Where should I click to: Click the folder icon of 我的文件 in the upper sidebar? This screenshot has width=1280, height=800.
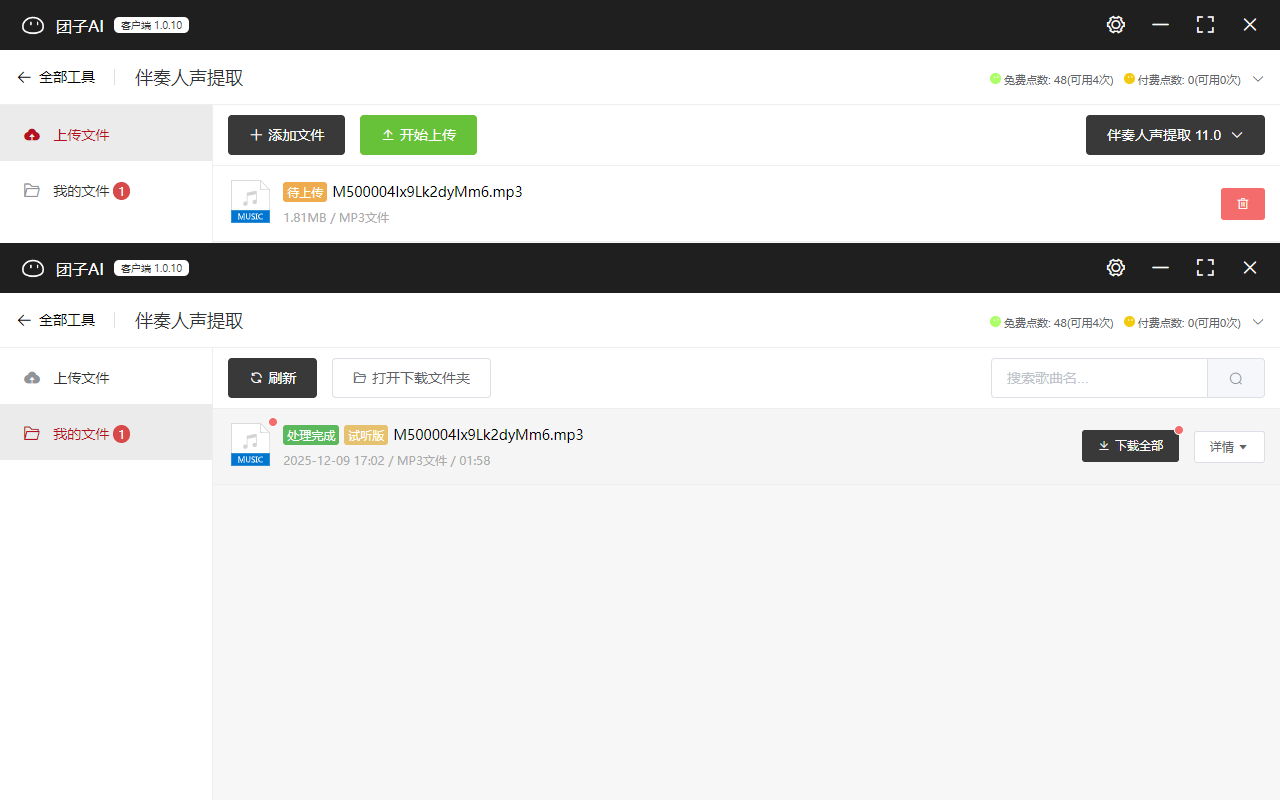point(32,191)
